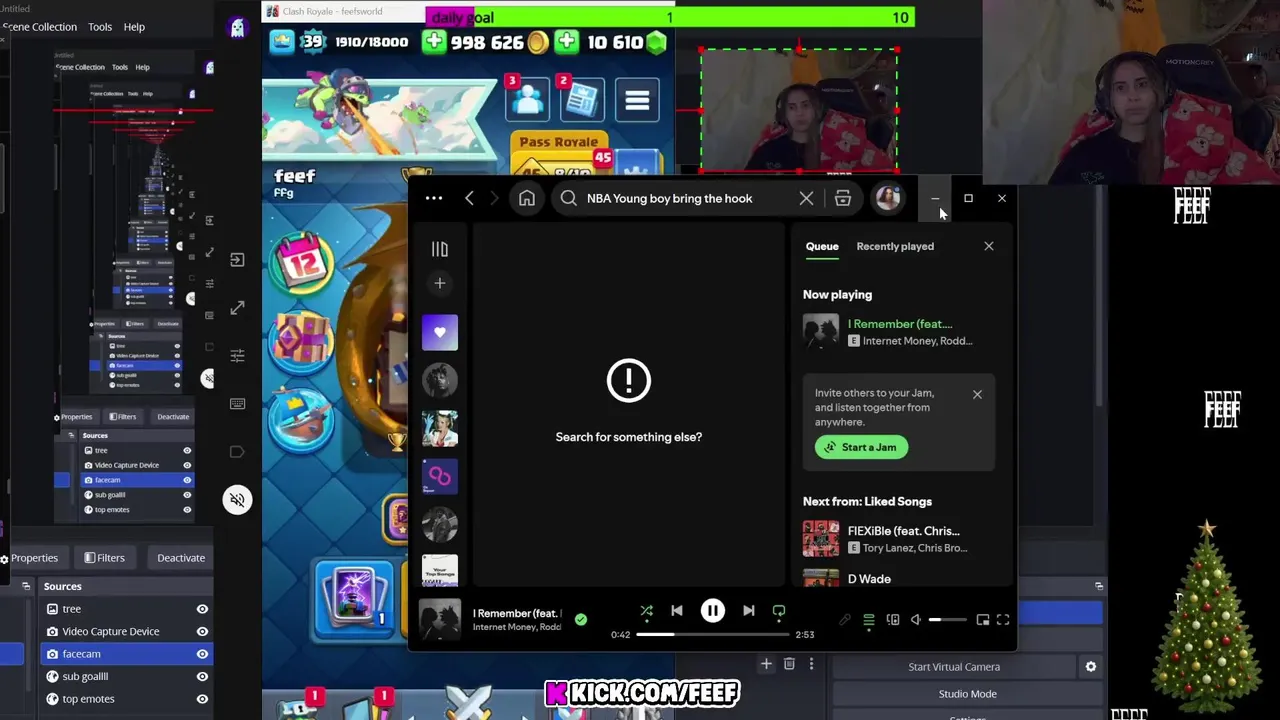Image resolution: width=1280 pixels, height=720 pixels.
Task: Toggle visibility of sub goallll source
Action: click(x=202, y=676)
